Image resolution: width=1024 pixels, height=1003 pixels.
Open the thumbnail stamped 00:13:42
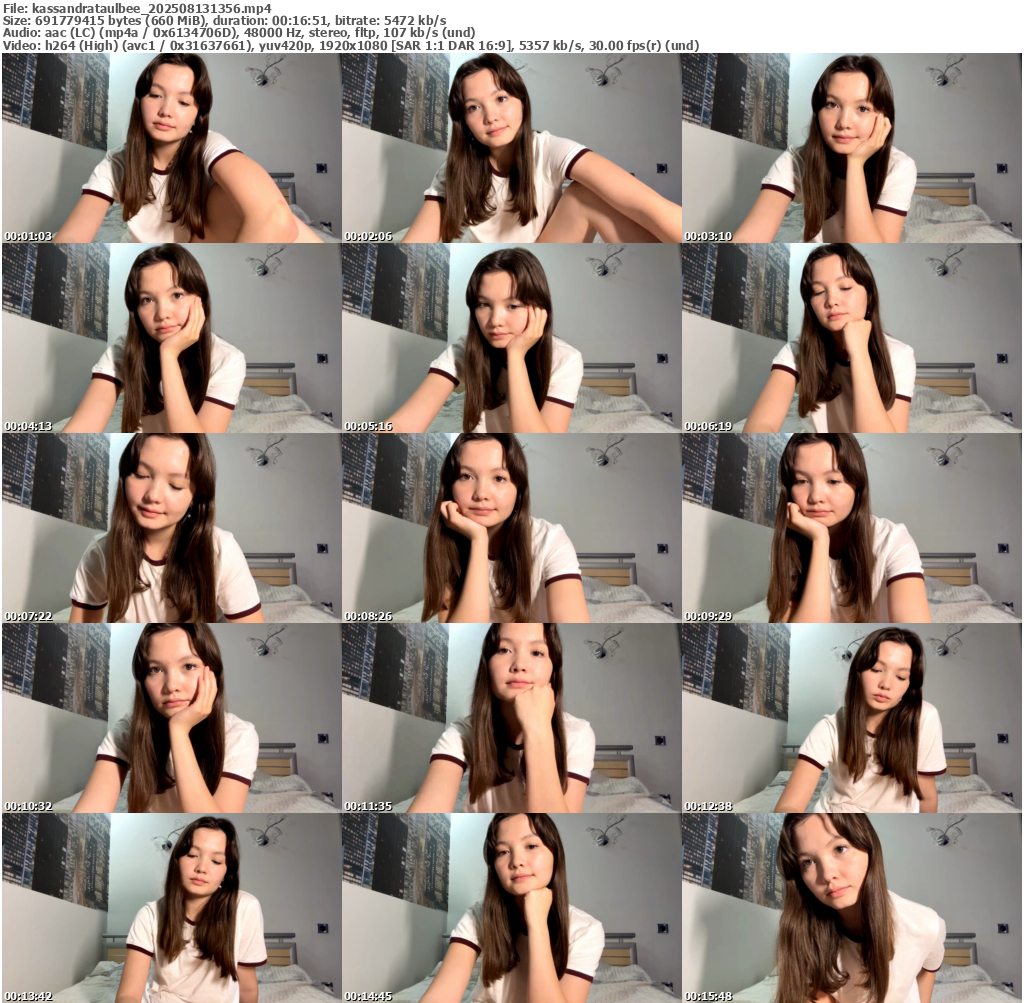click(171, 908)
